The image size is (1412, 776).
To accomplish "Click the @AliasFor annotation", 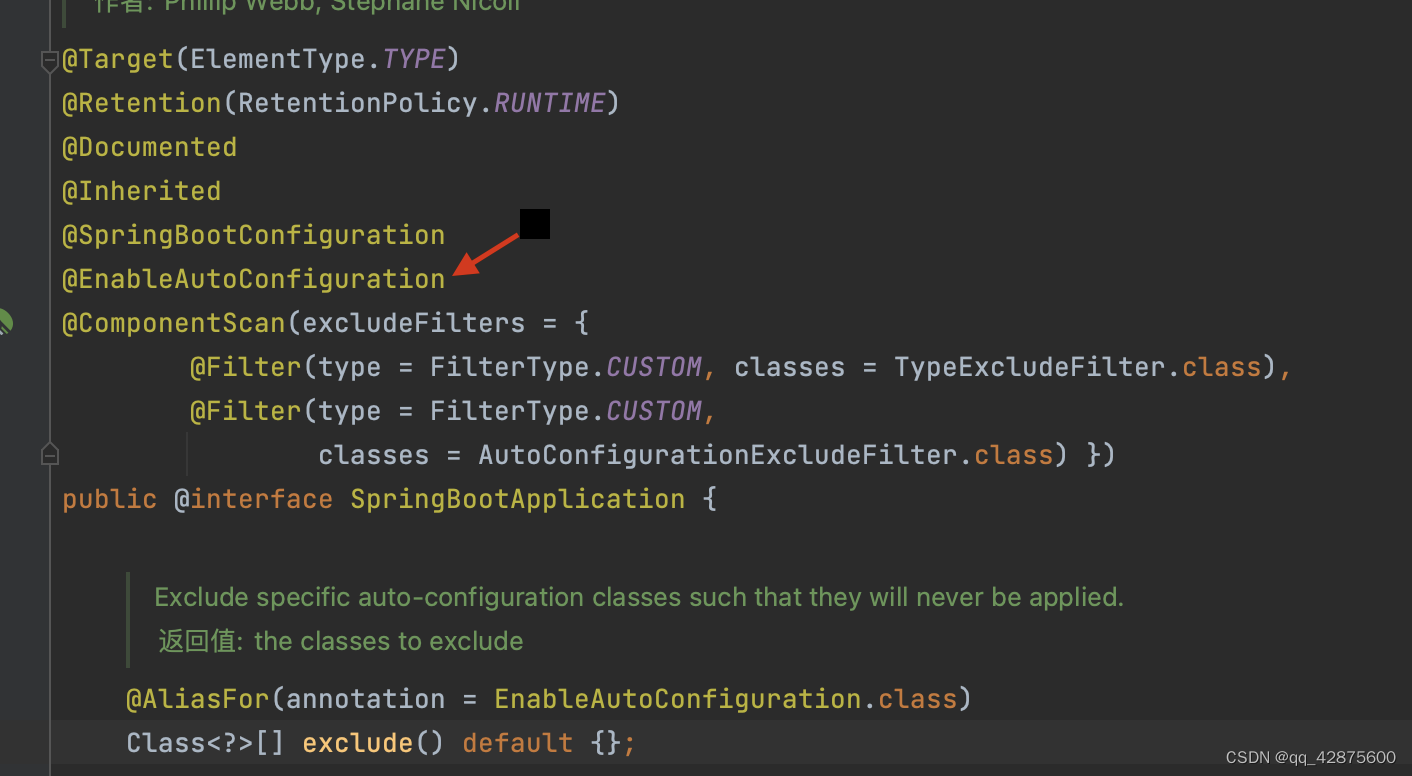I will (x=198, y=699).
